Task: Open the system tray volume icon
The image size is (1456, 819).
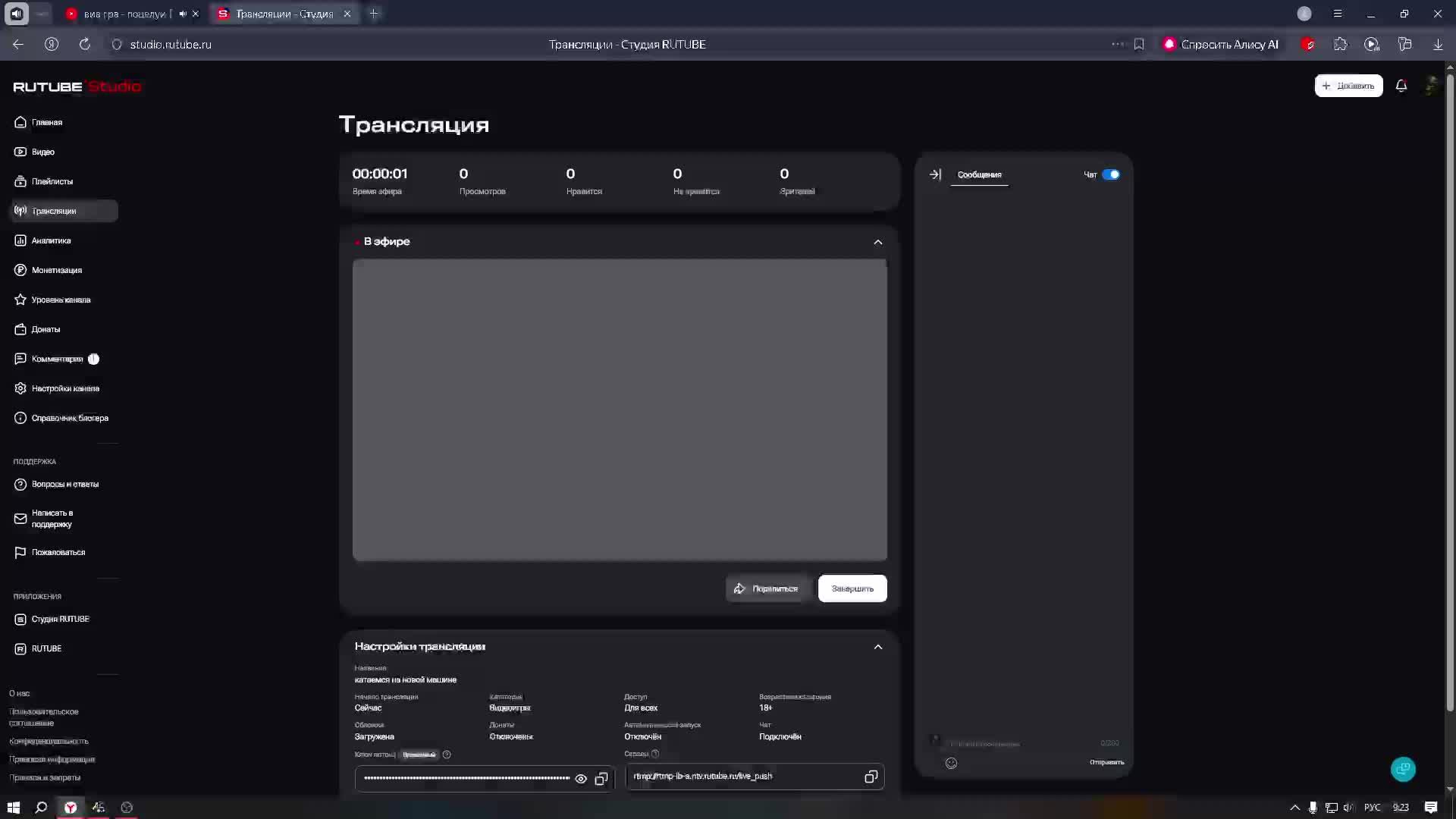Action: [1348, 808]
